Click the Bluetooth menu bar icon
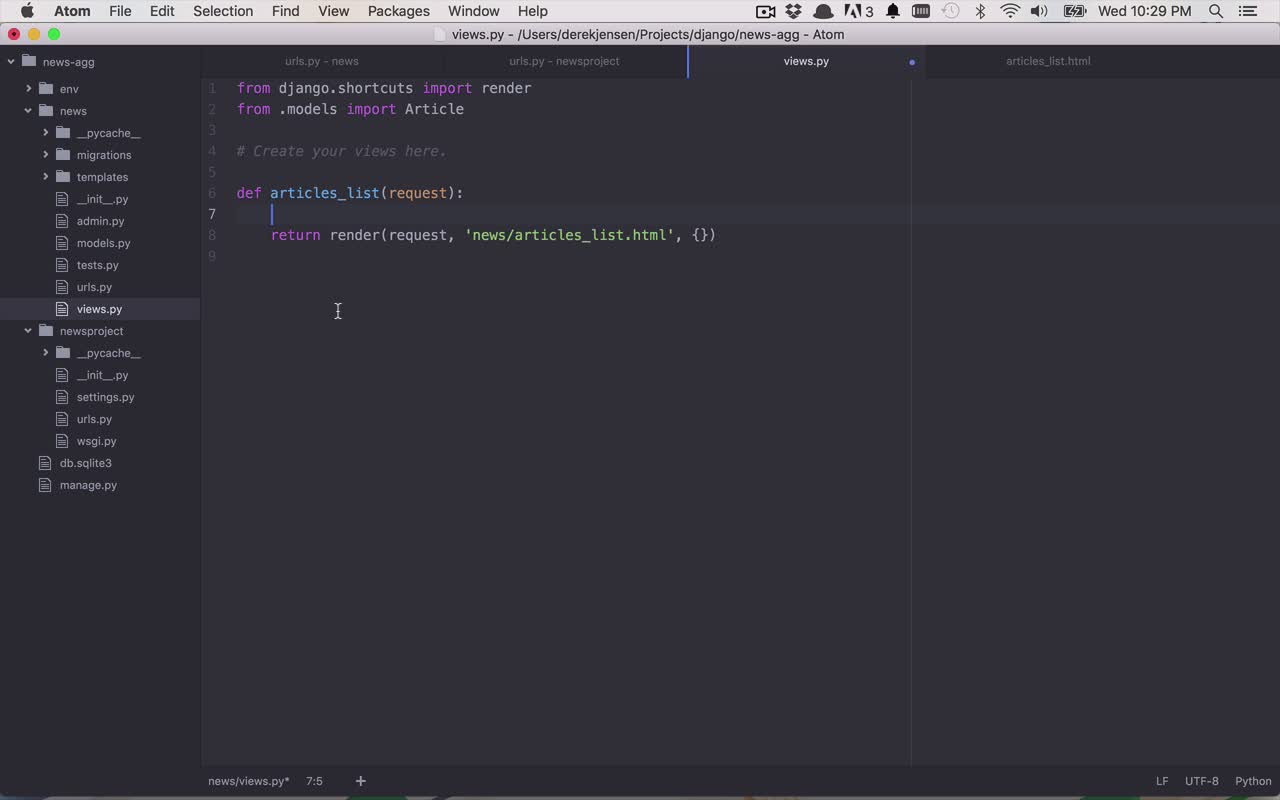The height and width of the screenshot is (800, 1280). (980, 11)
